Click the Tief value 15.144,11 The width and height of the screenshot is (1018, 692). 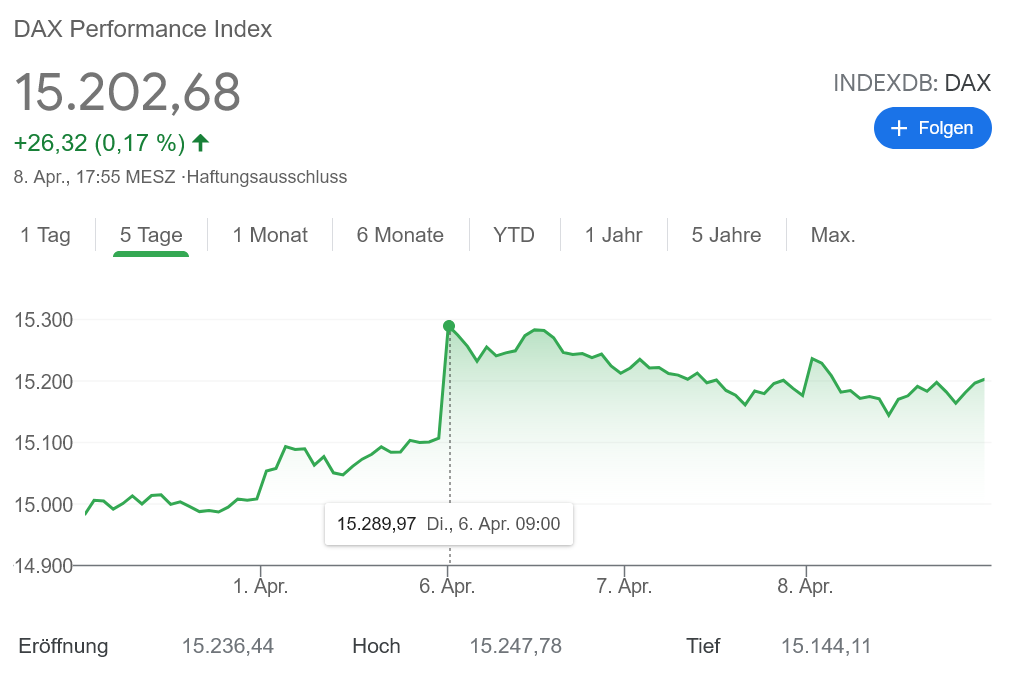click(825, 646)
